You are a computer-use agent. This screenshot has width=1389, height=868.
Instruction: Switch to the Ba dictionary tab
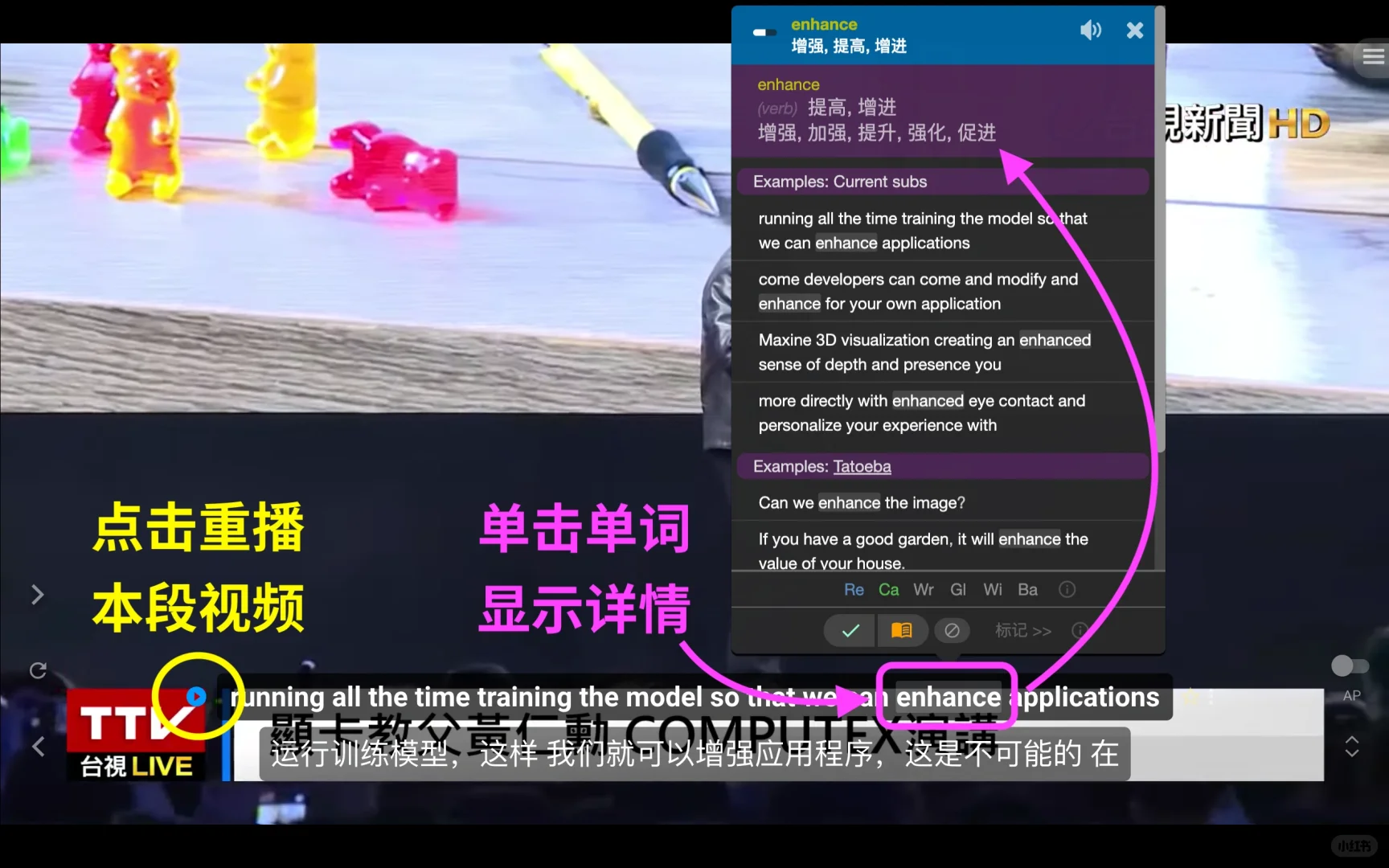click(1027, 590)
